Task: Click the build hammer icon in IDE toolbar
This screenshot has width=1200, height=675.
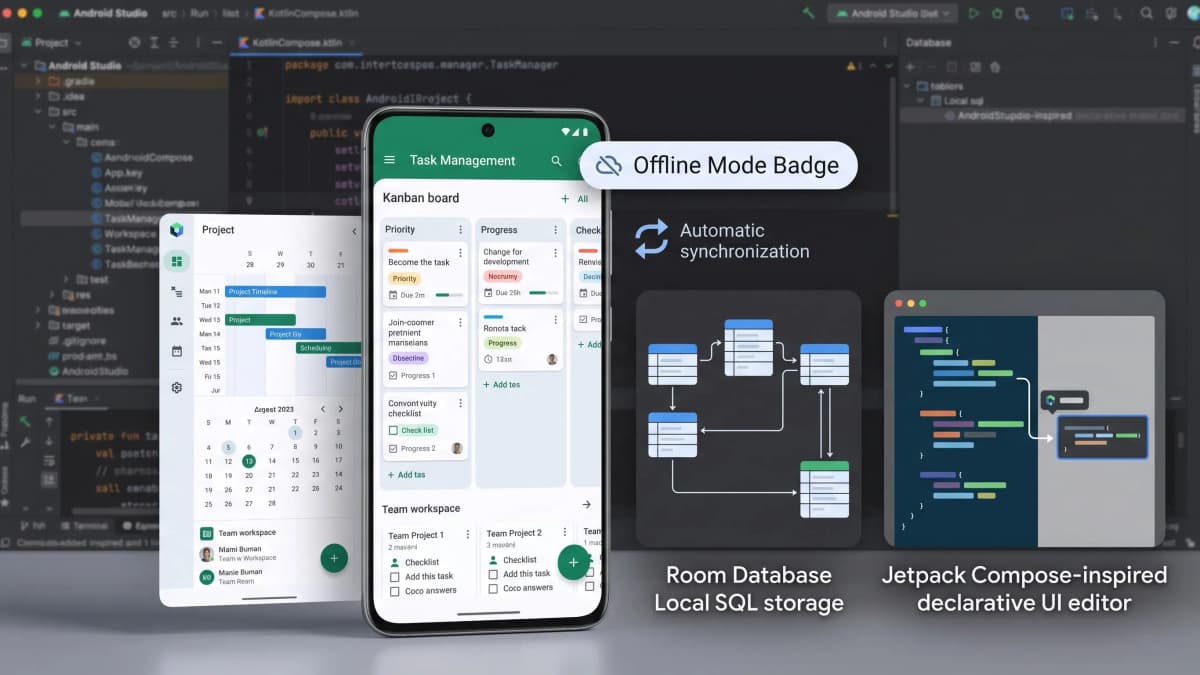Action: (808, 13)
